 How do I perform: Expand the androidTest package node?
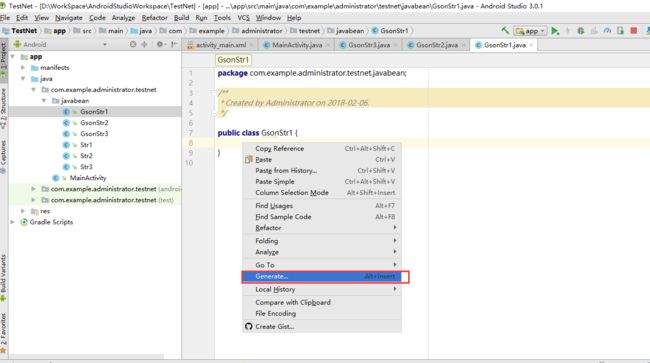[33, 189]
